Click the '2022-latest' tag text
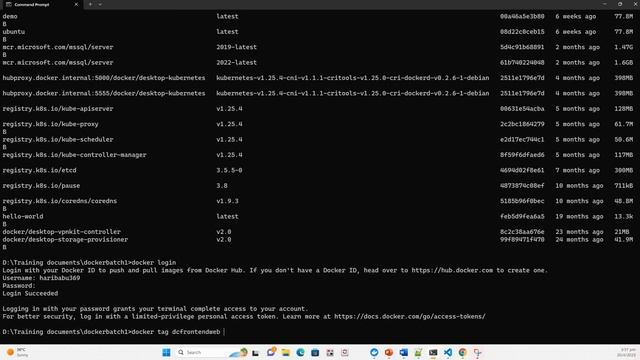Image resolution: width=640 pixels, height=360 pixels. pos(236,62)
